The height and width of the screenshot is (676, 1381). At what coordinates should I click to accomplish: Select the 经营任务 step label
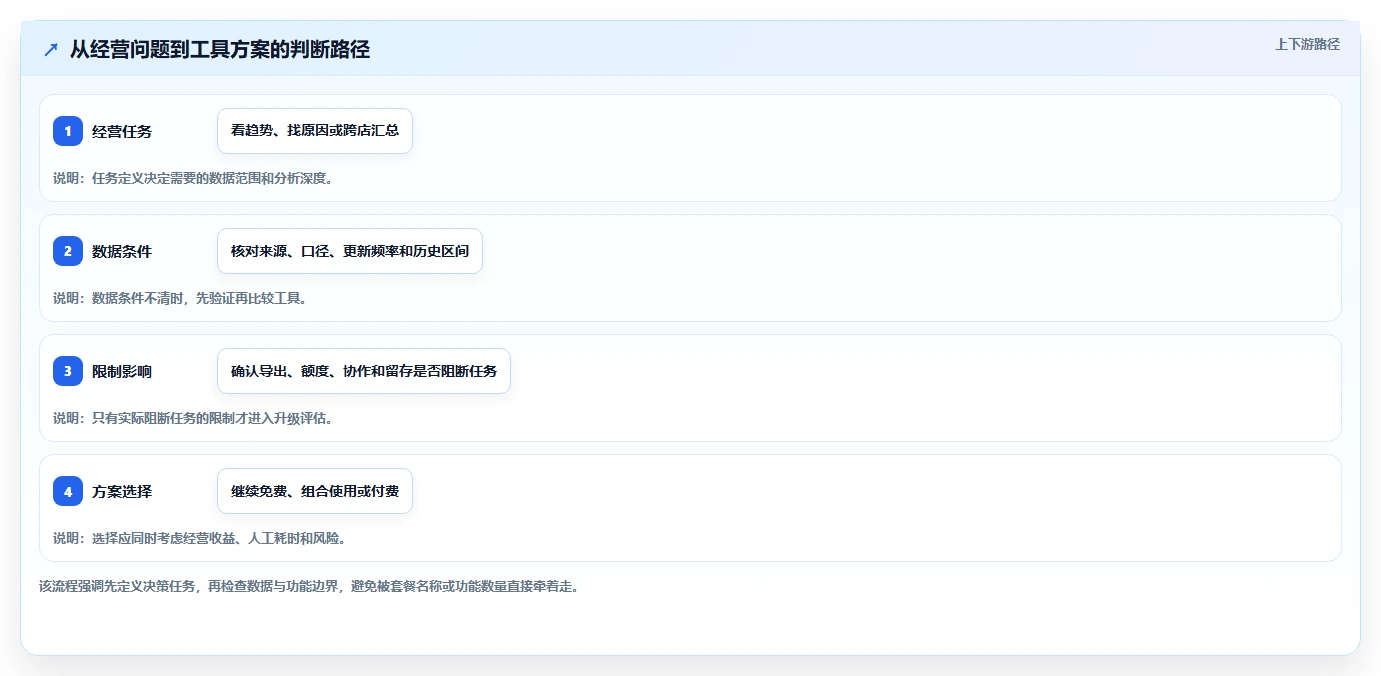coord(122,131)
